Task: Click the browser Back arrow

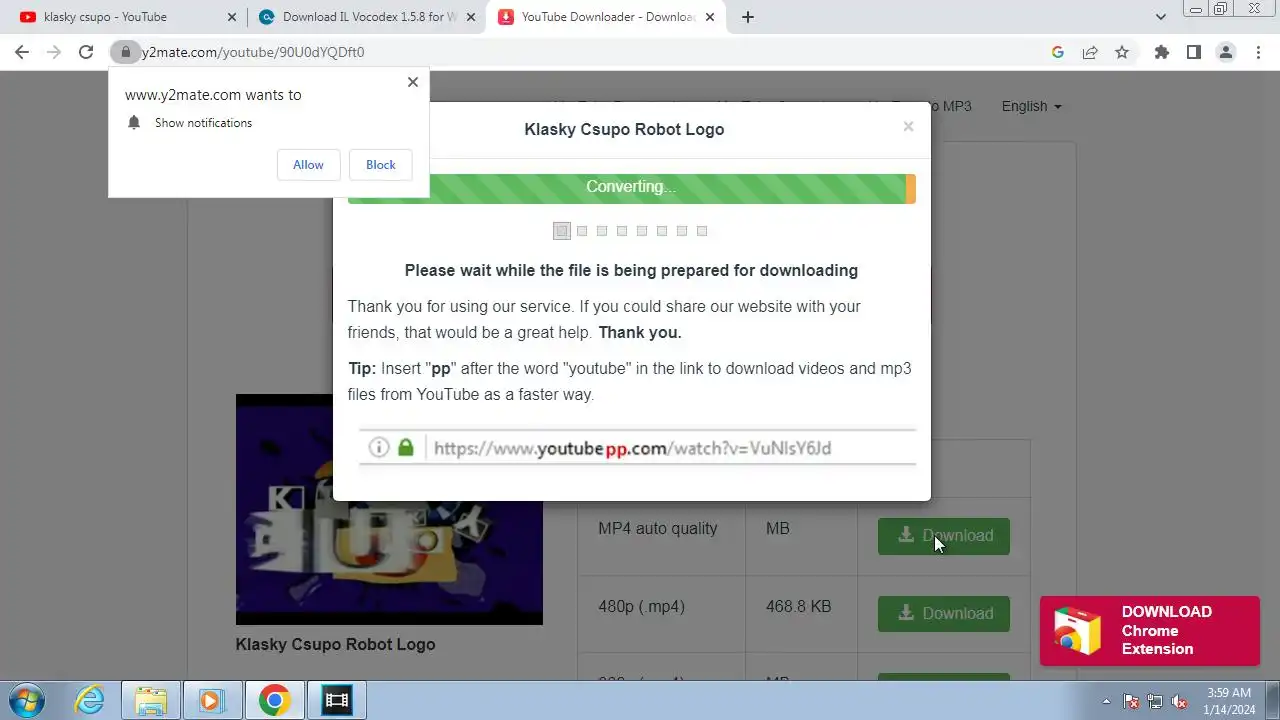Action: point(22,52)
